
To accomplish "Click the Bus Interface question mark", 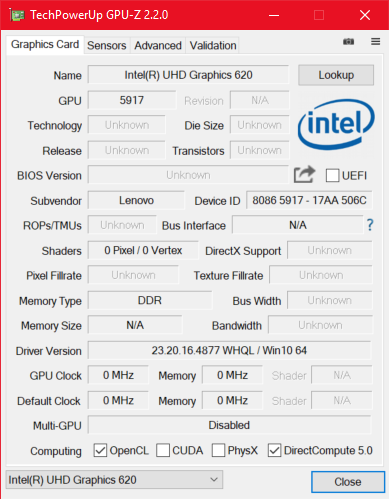I will [370, 225].
